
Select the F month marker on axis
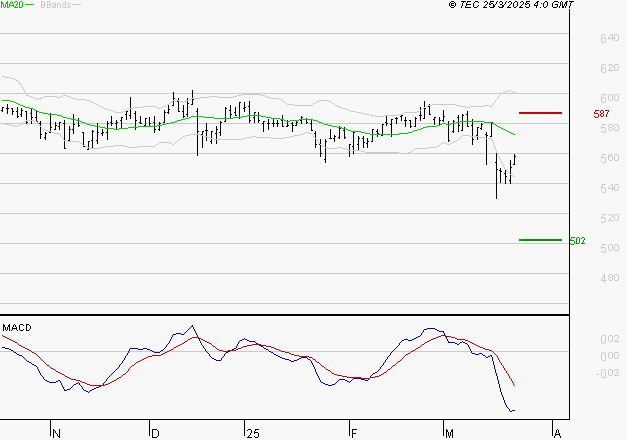pyautogui.click(x=354, y=434)
